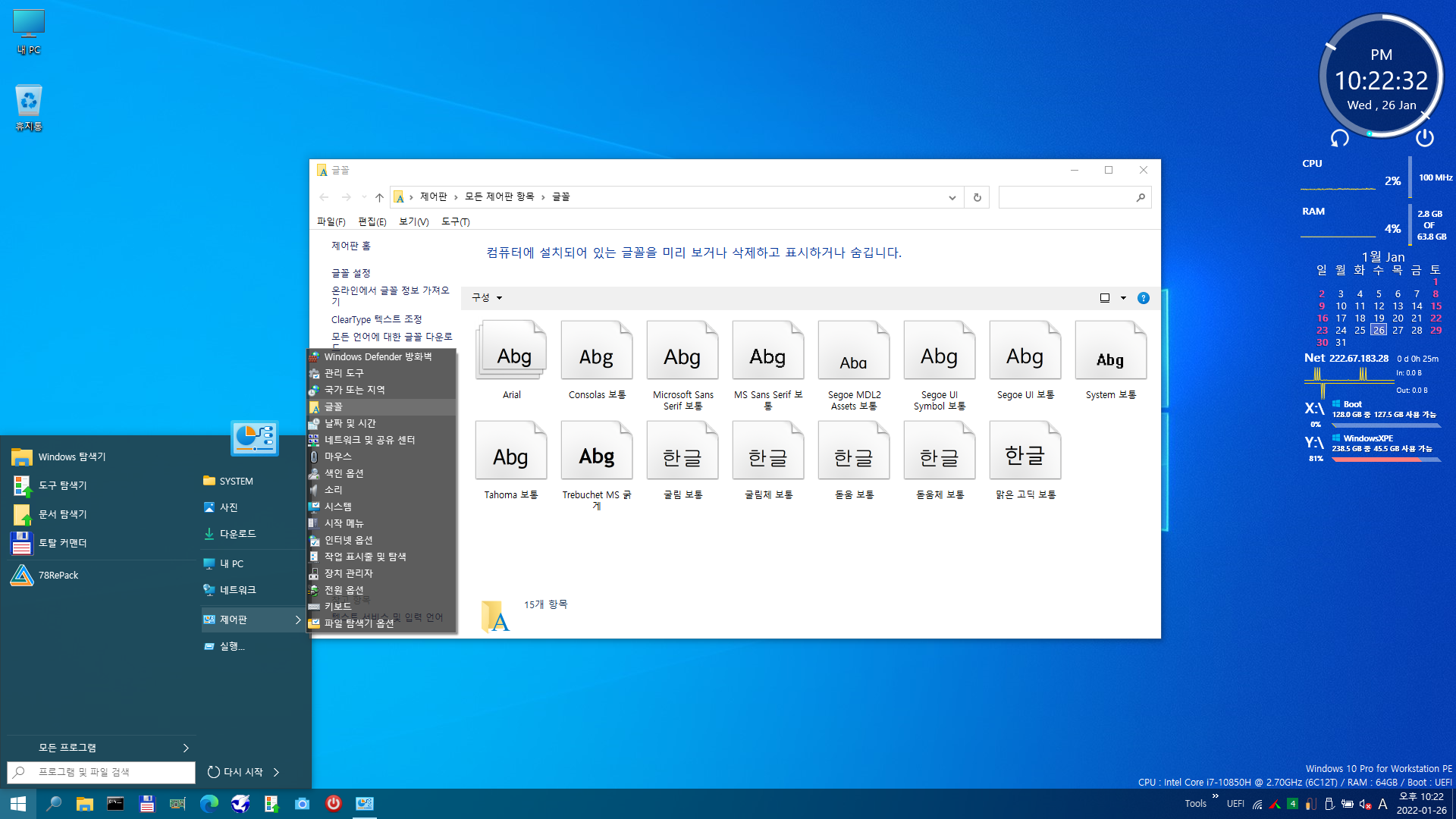Select Segoe UI Symbol font icon
1456x819 pixels.
pos(940,351)
